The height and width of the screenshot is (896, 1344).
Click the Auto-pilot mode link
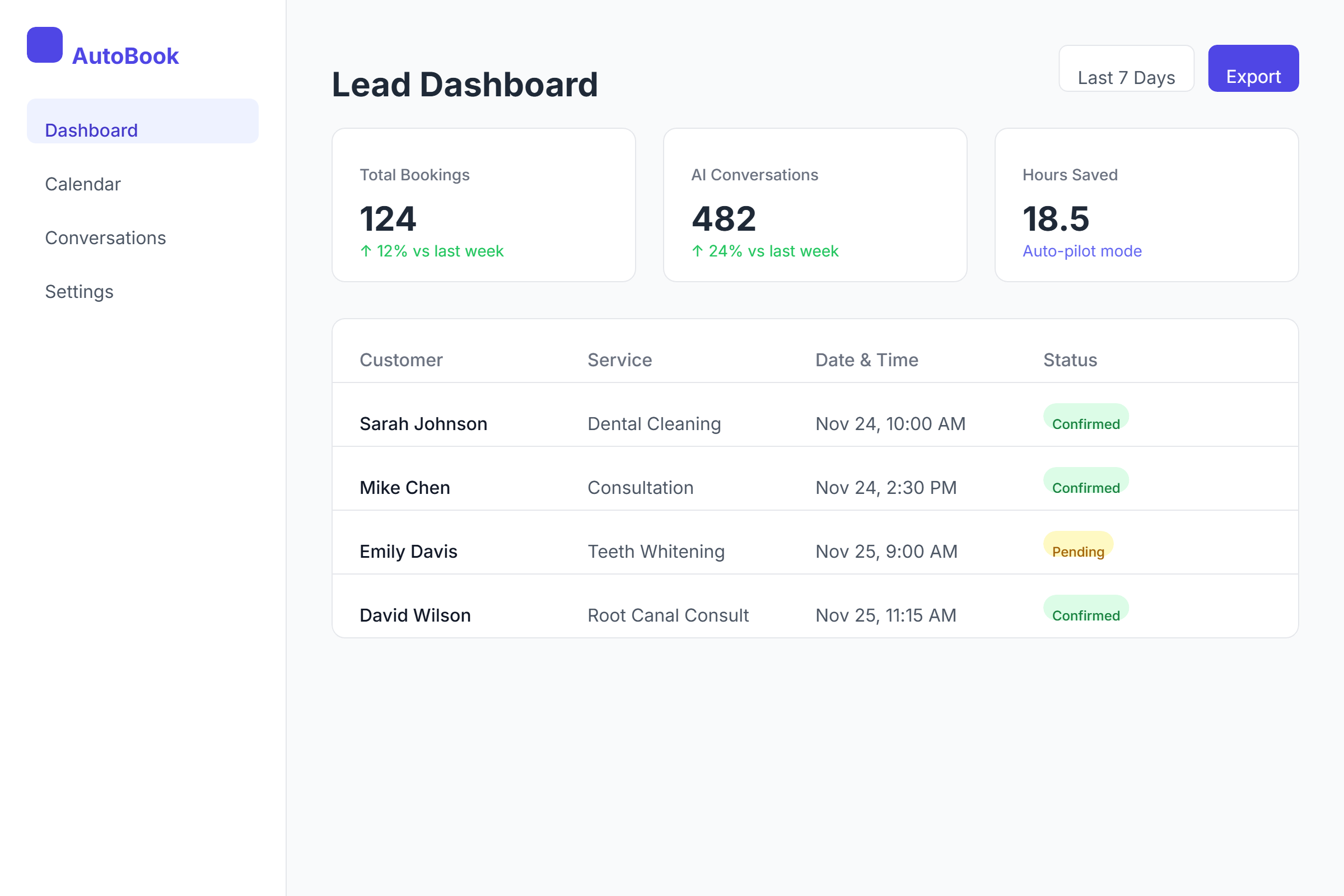(x=1082, y=251)
